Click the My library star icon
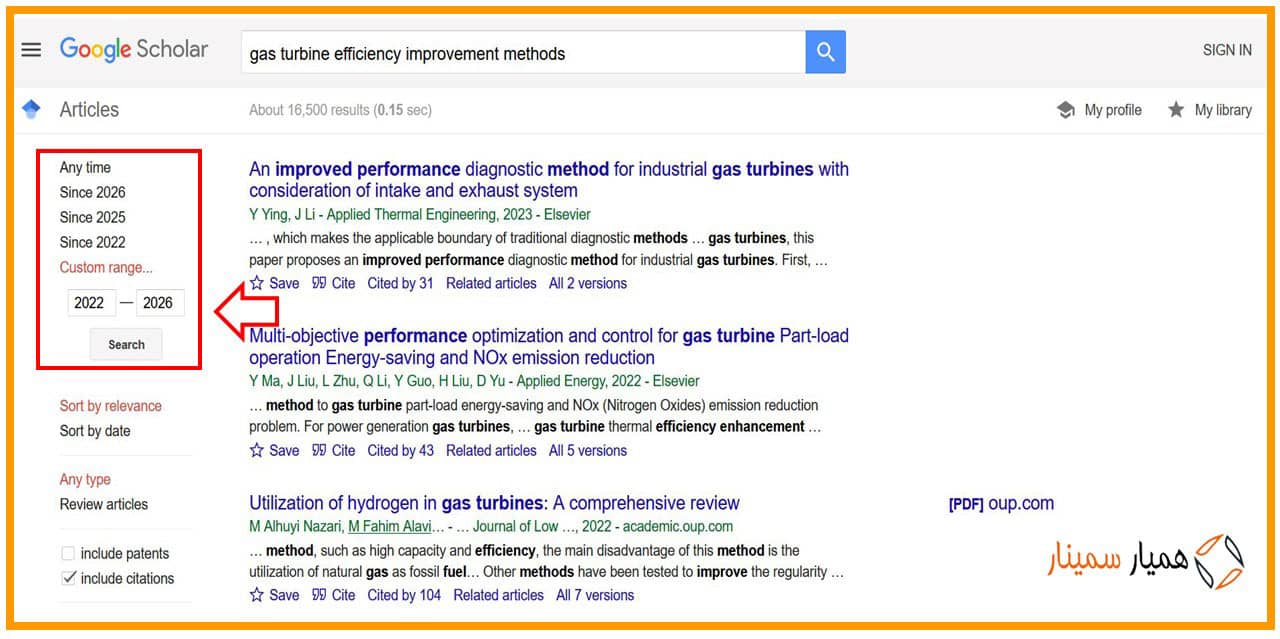Viewport: 1280px width, 639px height. pos(1176,110)
